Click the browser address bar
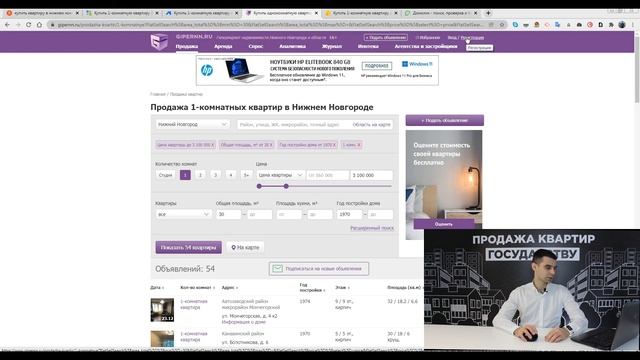 (x=271, y=25)
